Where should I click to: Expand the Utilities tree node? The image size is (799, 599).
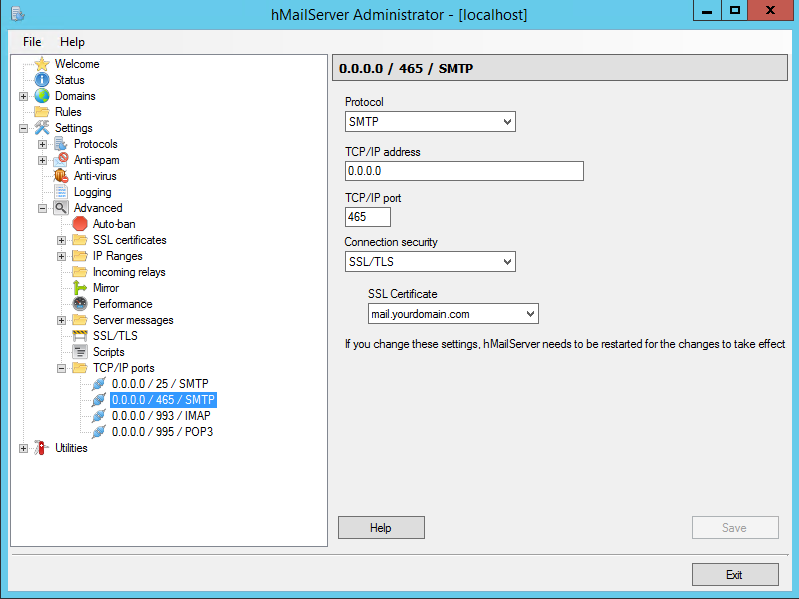click(23, 448)
